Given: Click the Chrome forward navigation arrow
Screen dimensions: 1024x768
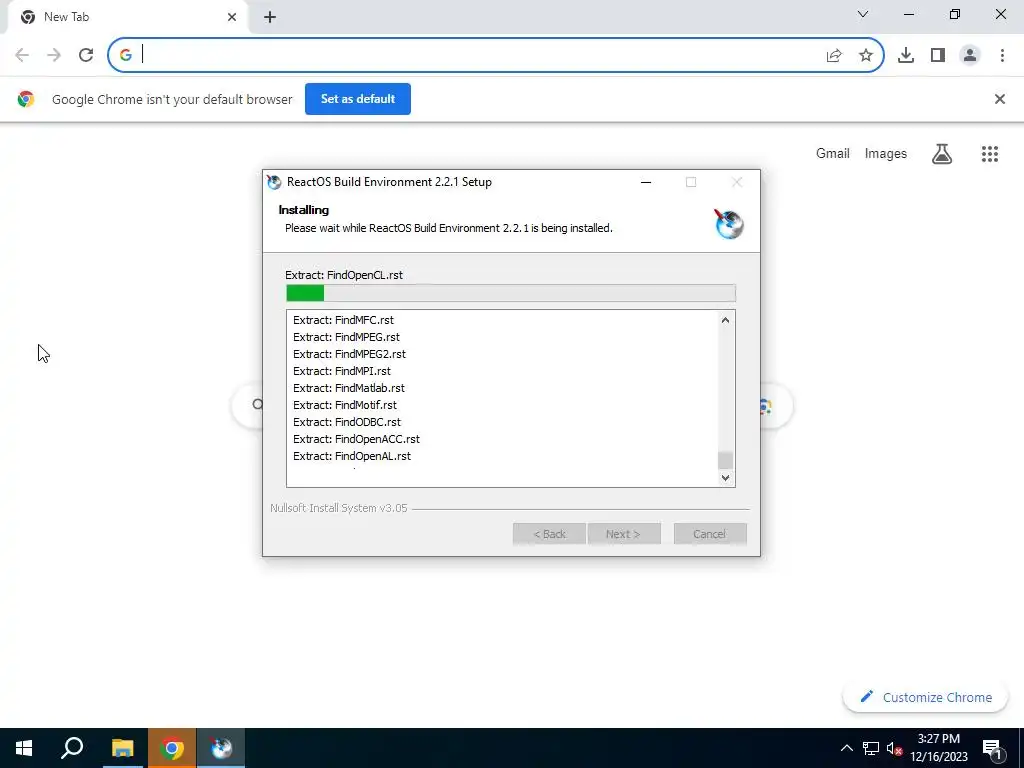Looking at the screenshot, I should (54, 55).
